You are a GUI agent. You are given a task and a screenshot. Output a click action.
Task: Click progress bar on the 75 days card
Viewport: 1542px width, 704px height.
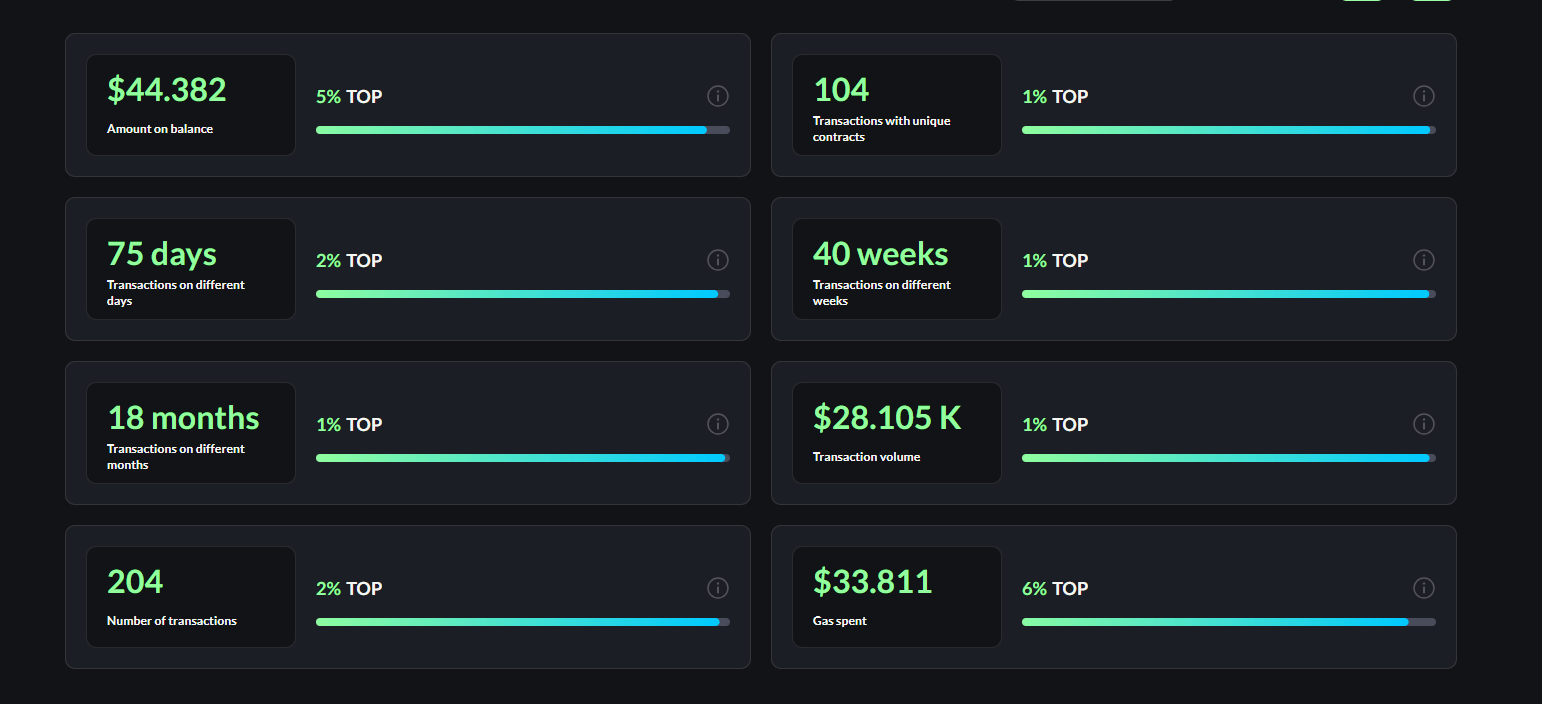(522, 294)
